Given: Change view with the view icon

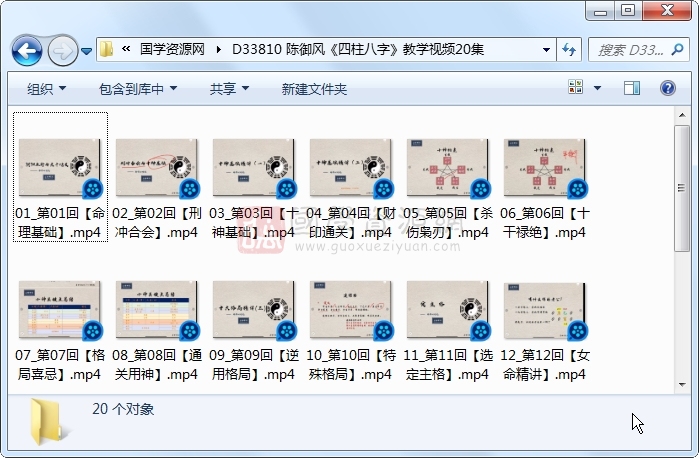Looking at the screenshot, I should [x=576, y=87].
